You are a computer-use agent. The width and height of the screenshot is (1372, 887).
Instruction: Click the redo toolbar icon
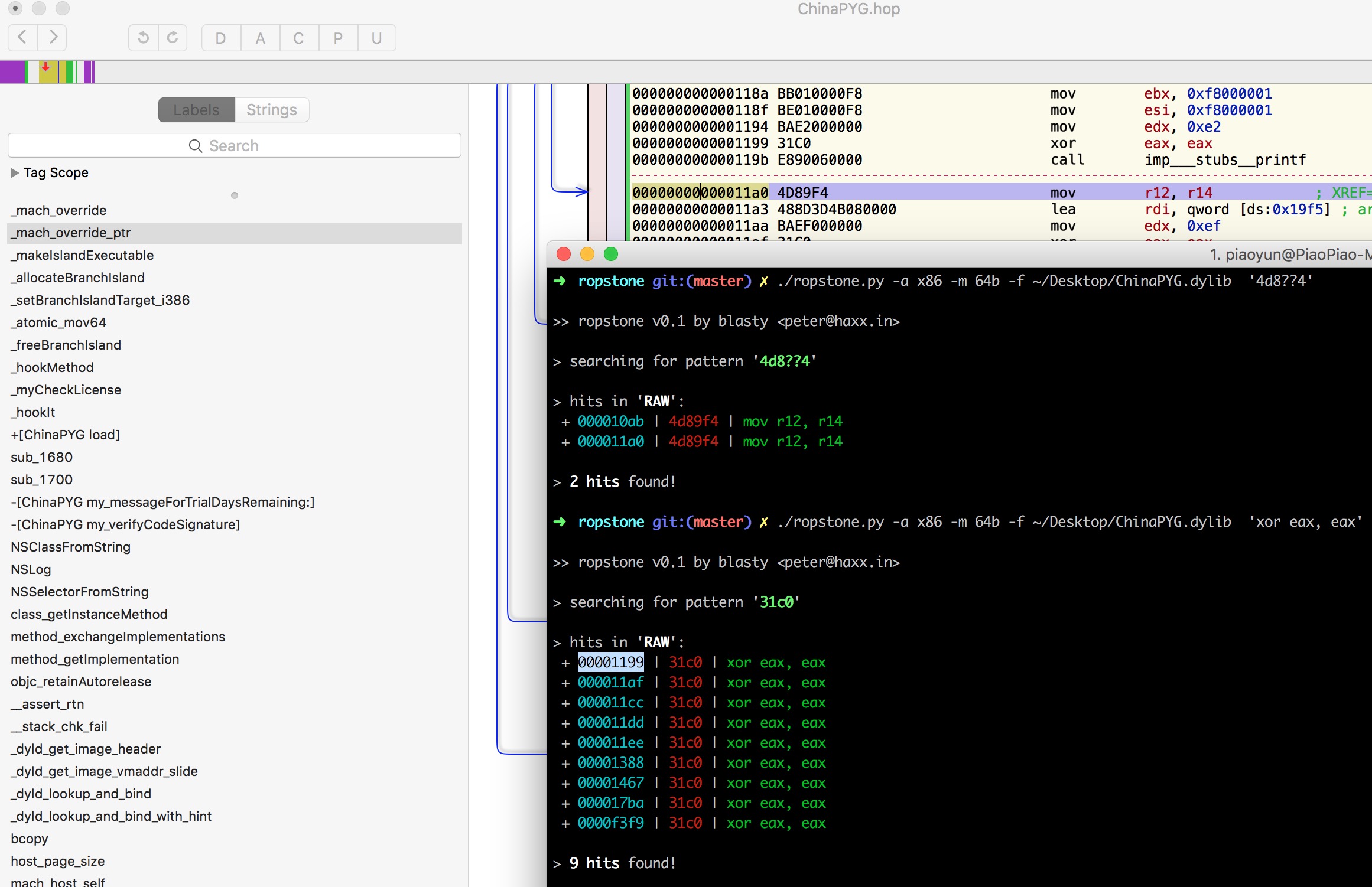click(173, 38)
